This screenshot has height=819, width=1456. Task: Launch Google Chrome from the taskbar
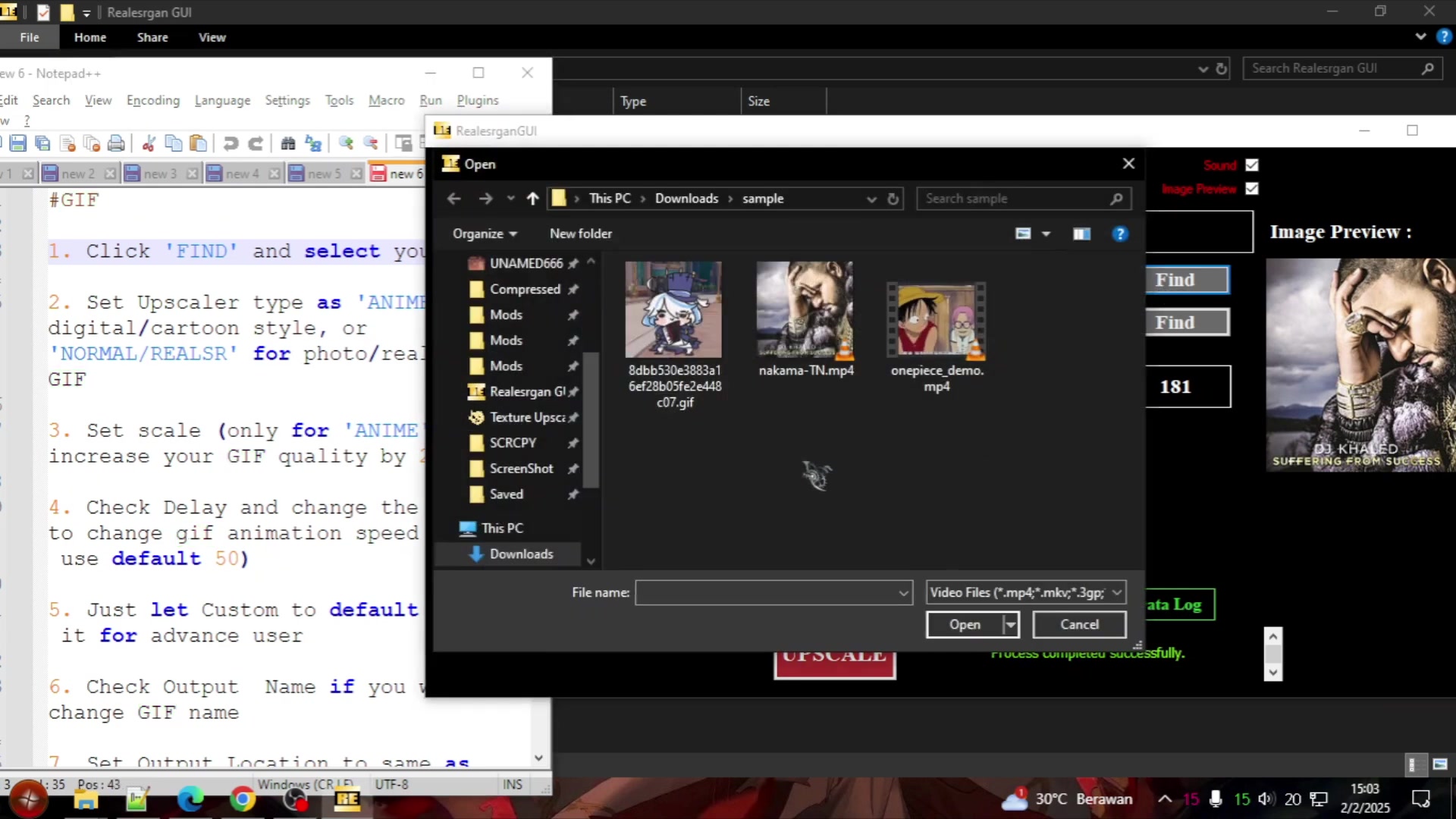pos(242,799)
